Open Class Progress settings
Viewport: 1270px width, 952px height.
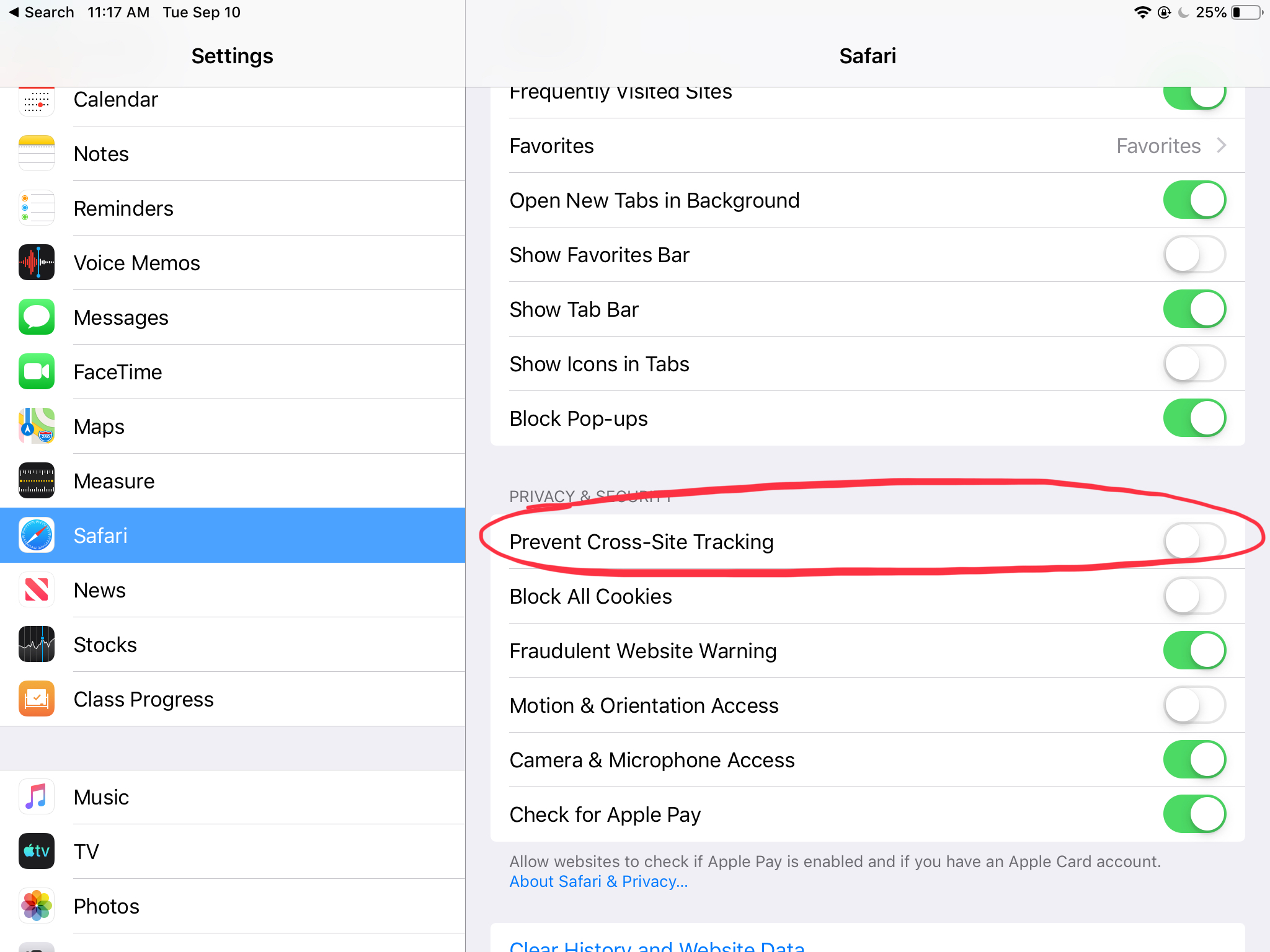233,699
